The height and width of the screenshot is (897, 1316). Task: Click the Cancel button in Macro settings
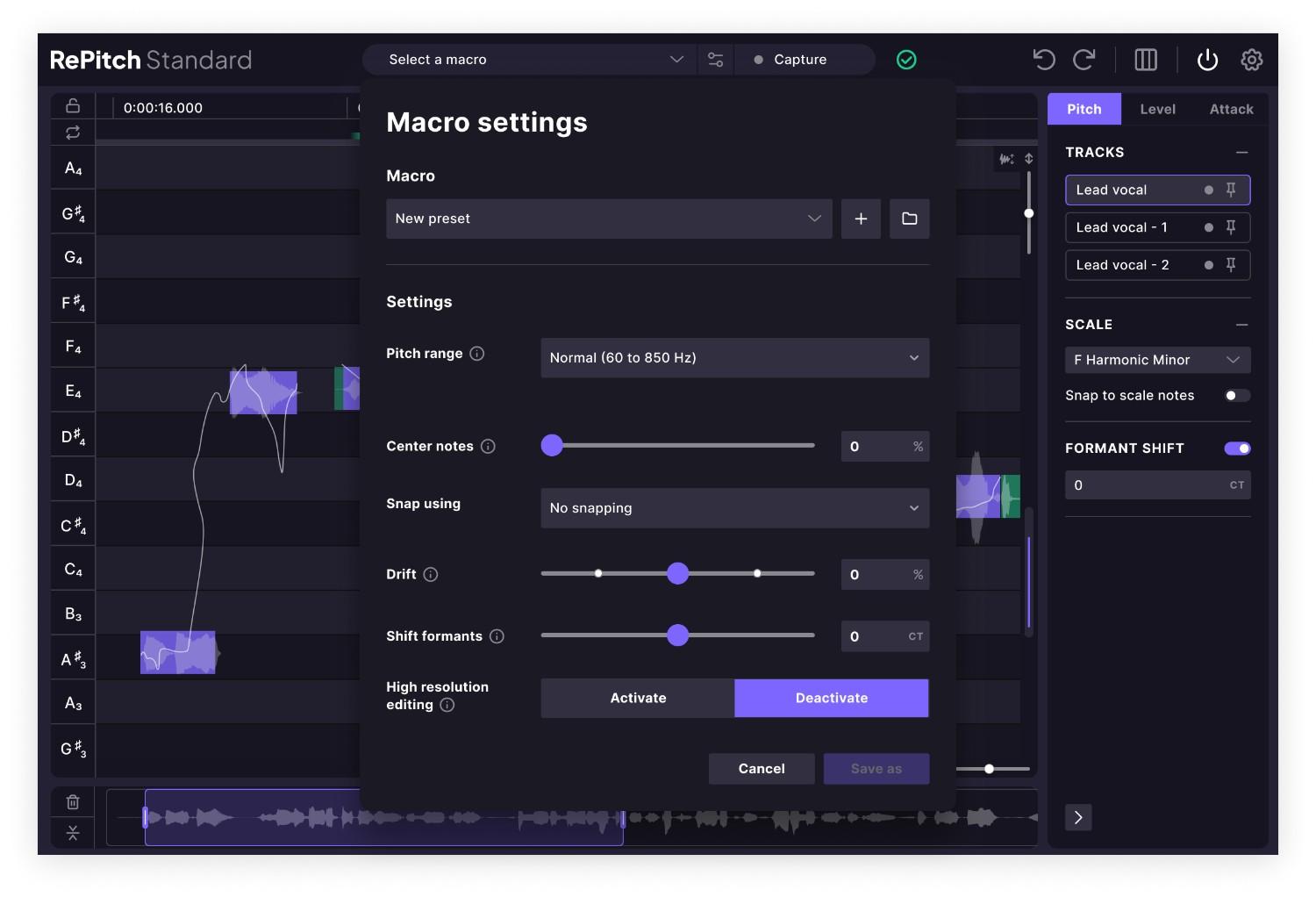click(x=761, y=768)
